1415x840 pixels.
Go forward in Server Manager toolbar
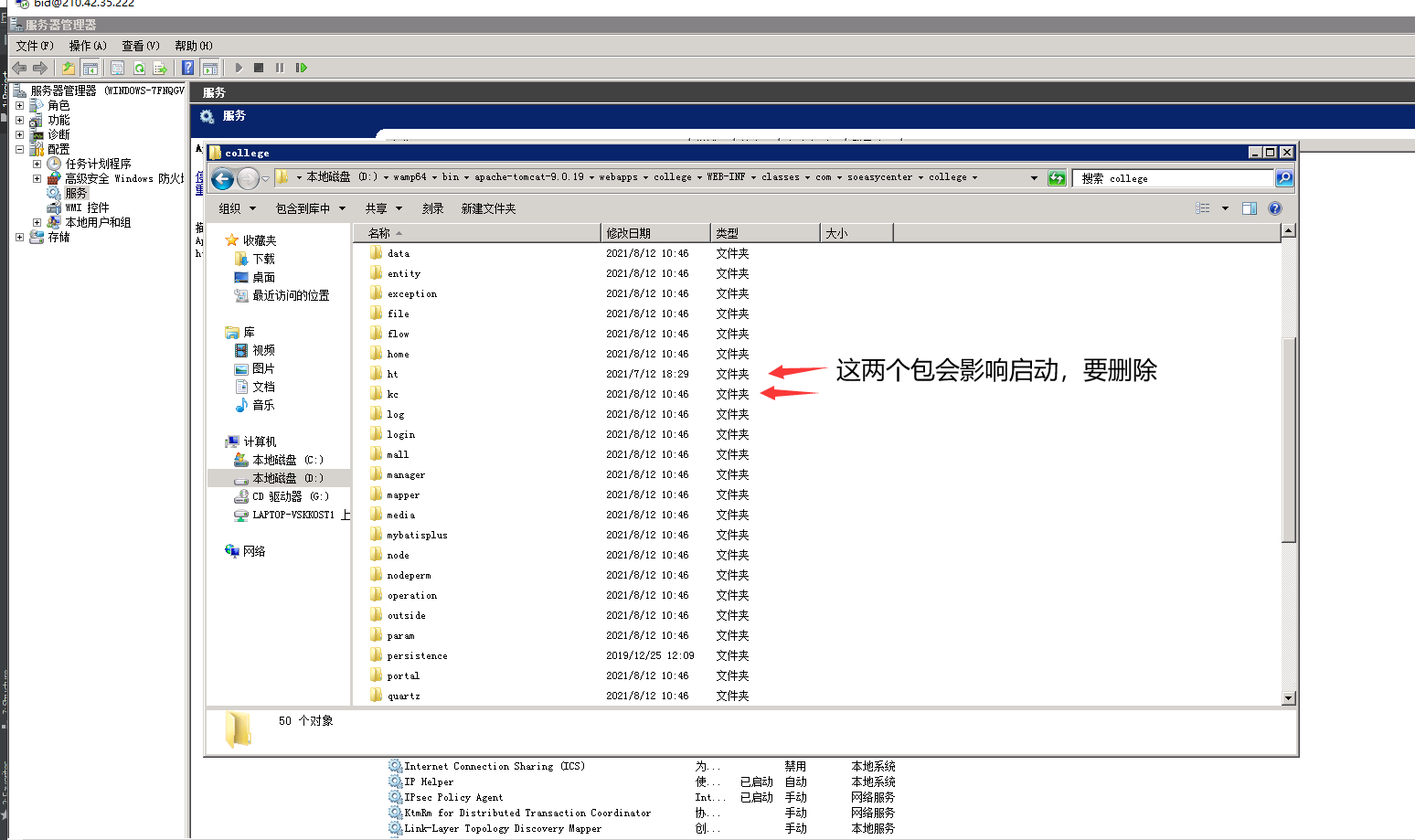pyautogui.click(x=39, y=68)
